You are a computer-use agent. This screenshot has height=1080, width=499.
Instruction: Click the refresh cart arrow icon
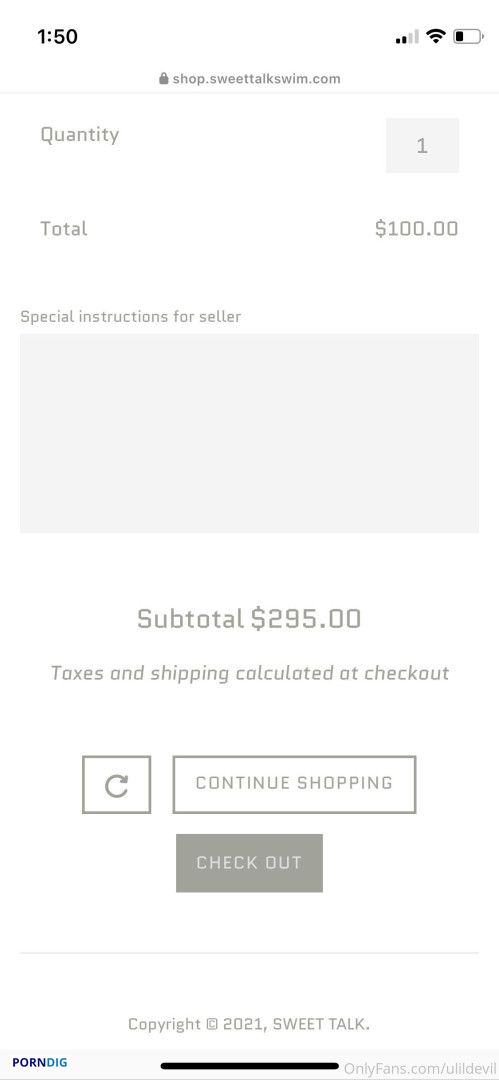click(x=116, y=785)
